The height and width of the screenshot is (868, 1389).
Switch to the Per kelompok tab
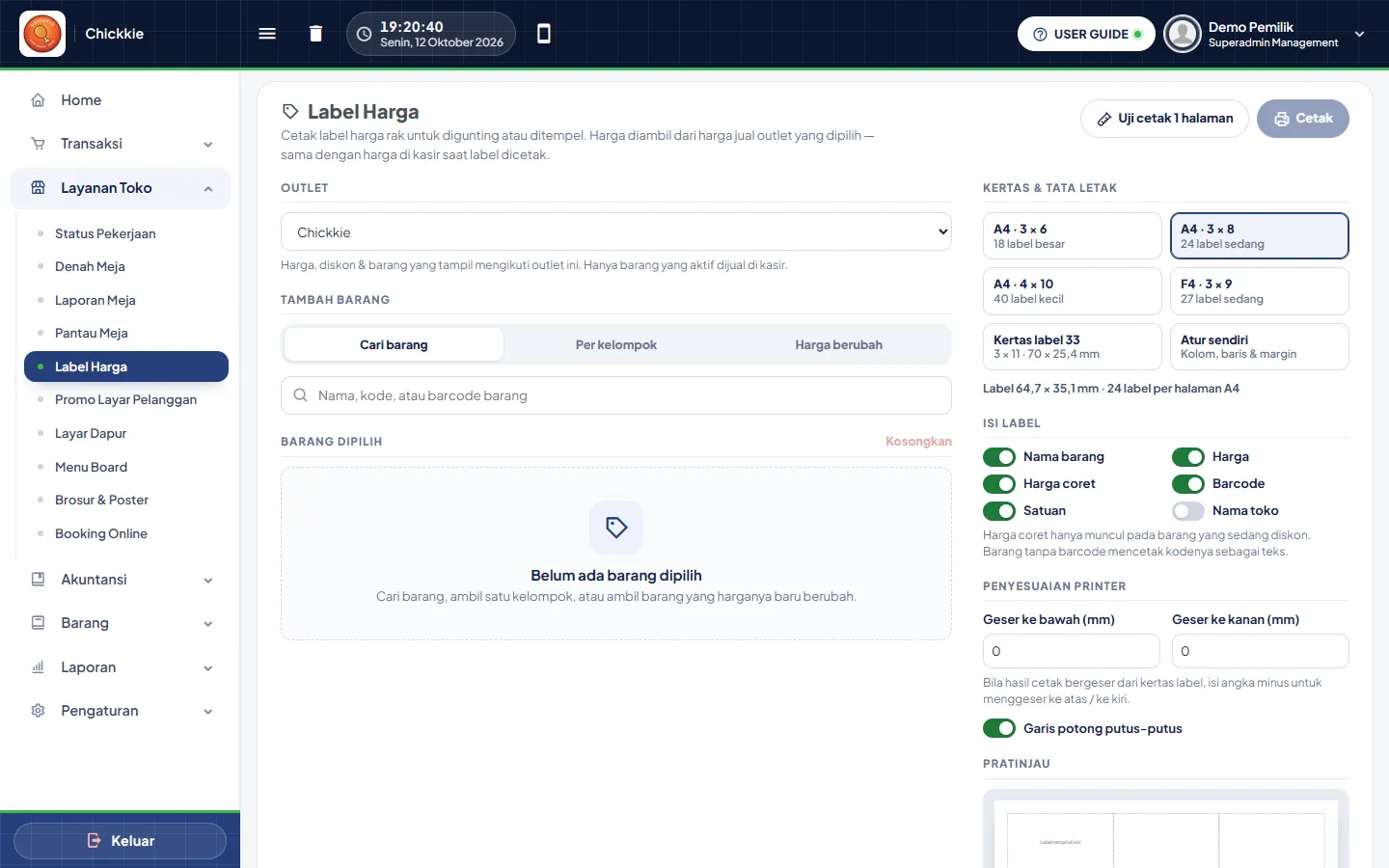pos(616,344)
